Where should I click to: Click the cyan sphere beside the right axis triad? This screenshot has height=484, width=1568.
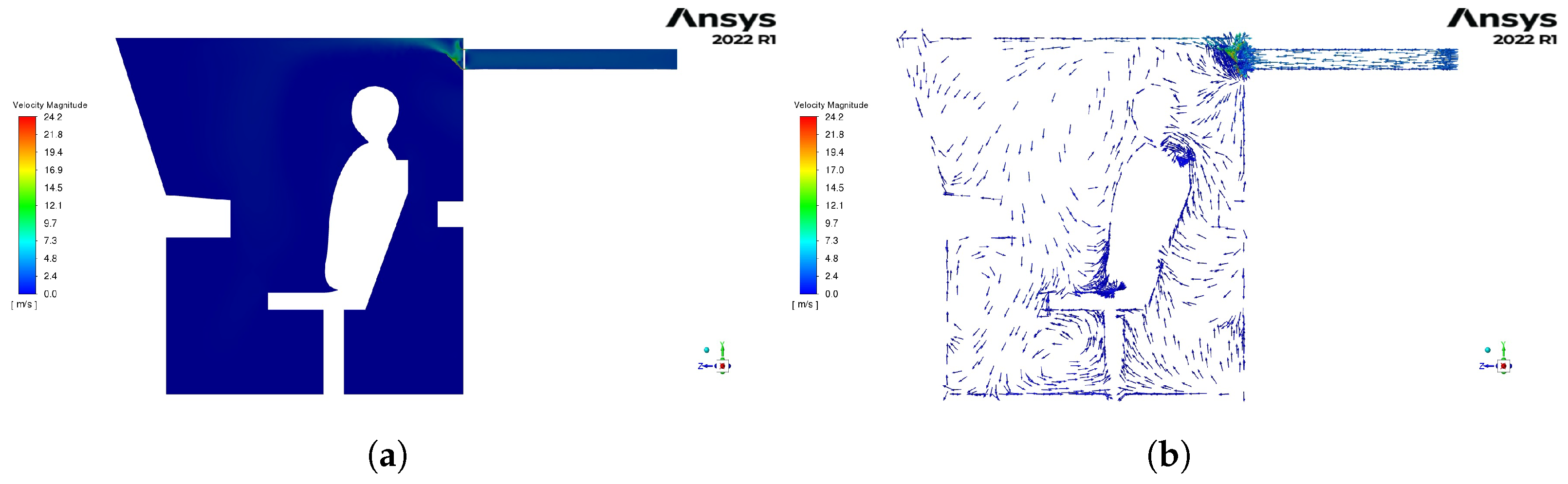click(1488, 350)
